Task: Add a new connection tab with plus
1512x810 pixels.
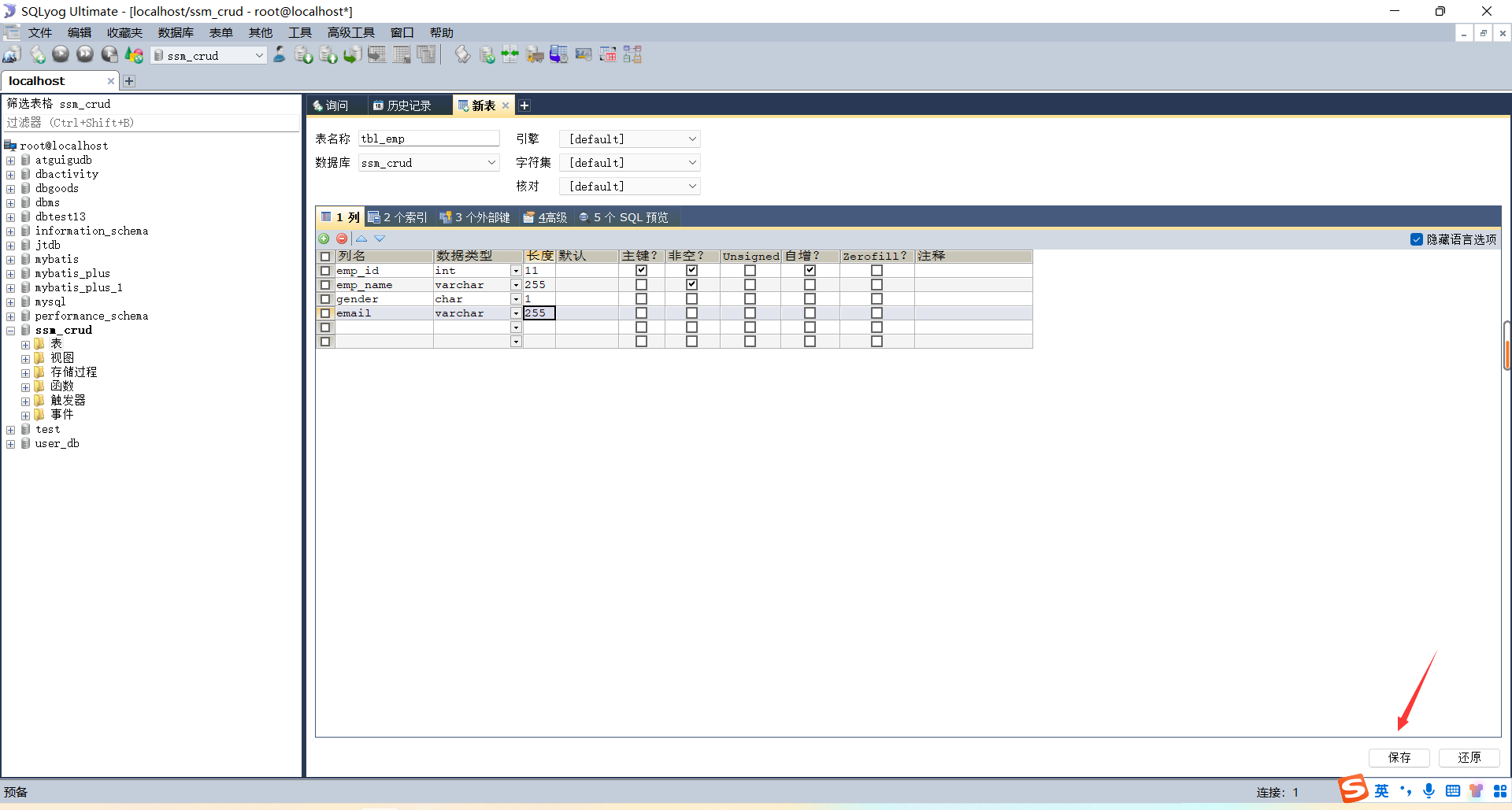Action: pyautogui.click(x=130, y=81)
